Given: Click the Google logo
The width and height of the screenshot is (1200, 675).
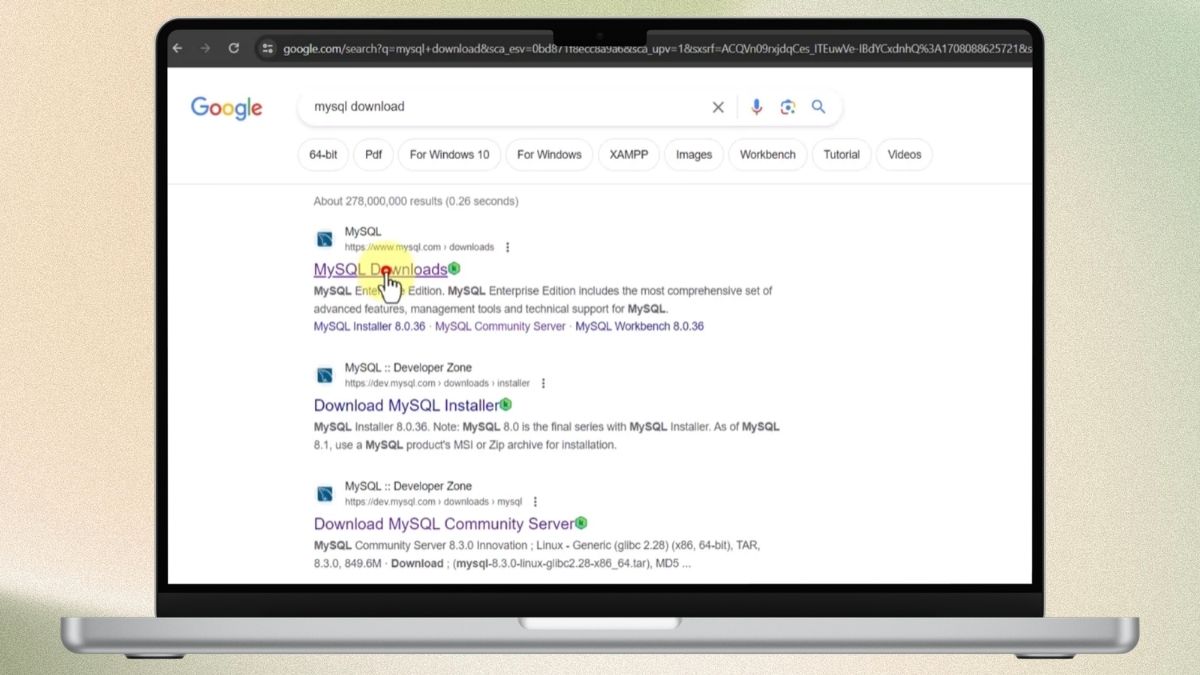Looking at the screenshot, I should coord(227,108).
